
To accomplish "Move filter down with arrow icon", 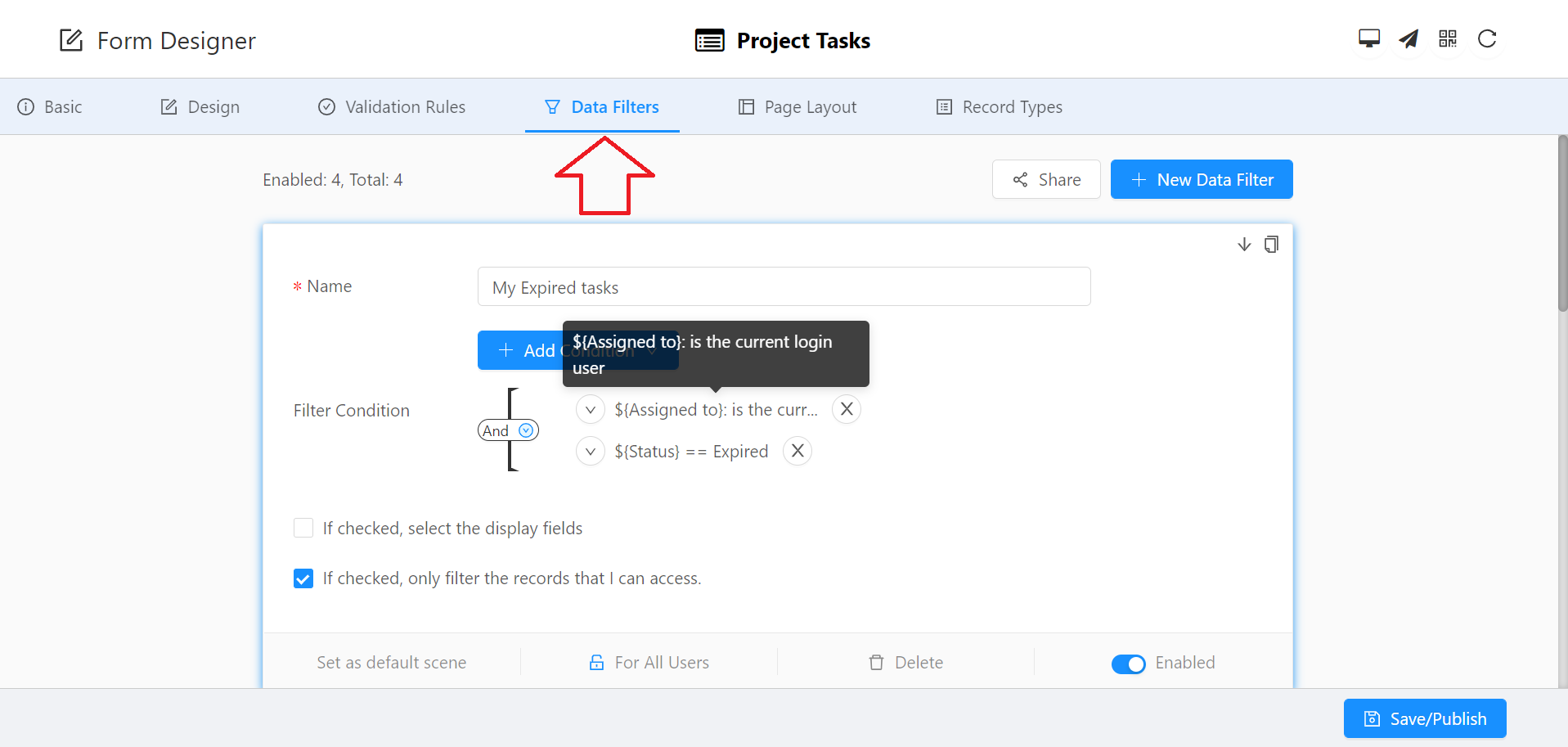I will (1244, 245).
